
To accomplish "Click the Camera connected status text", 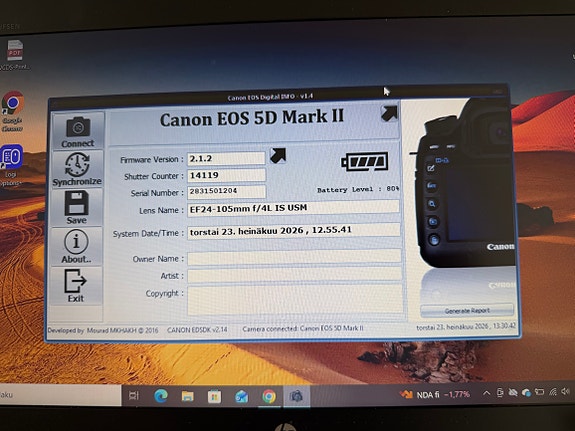I will (x=303, y=328).
